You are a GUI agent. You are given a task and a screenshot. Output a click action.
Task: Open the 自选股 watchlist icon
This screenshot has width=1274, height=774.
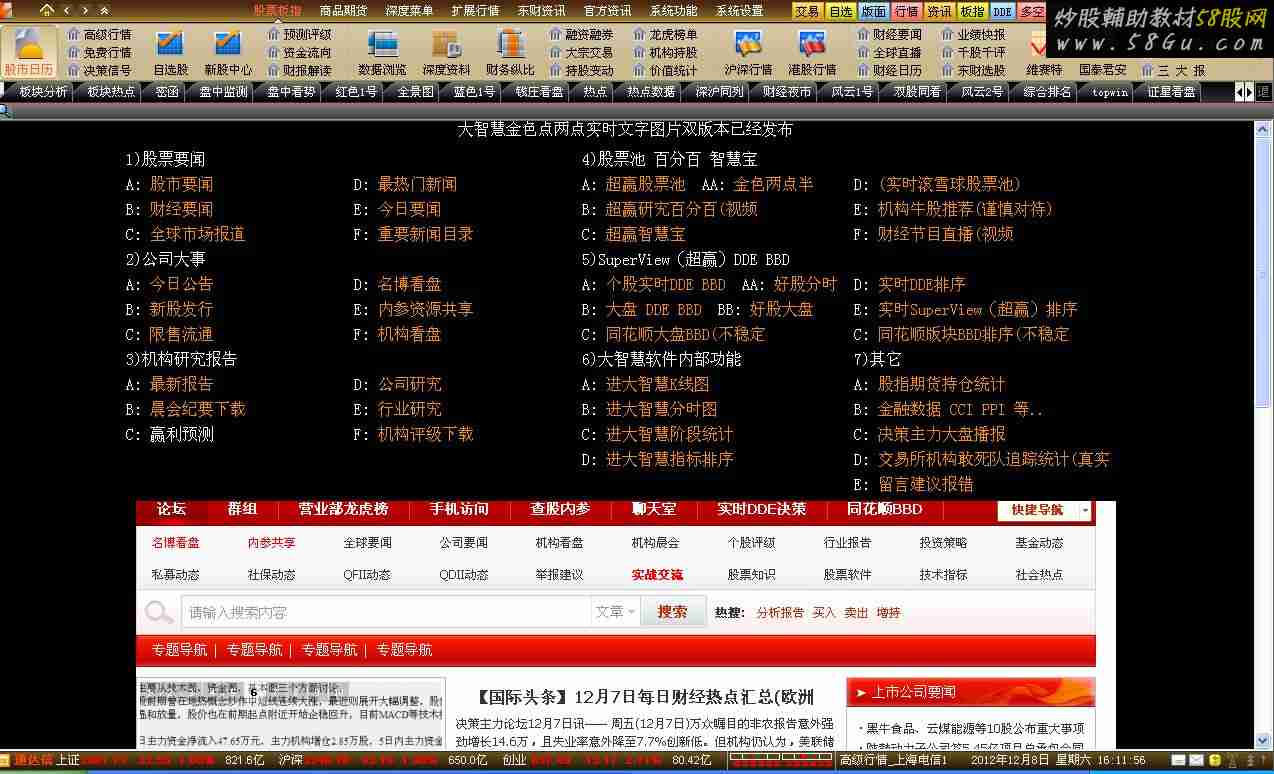pyautogui.click(x=170, y=52)
